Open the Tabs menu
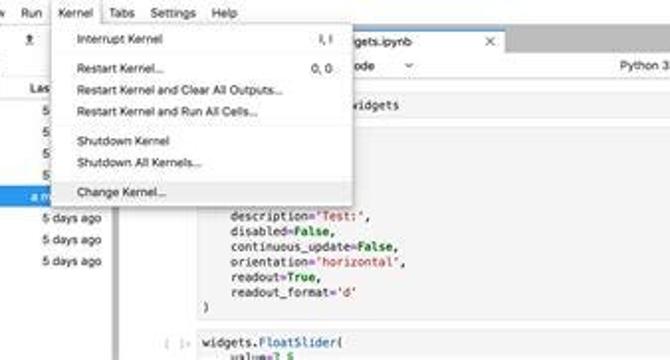Screen dimensions: 670x360 (122, 13)
